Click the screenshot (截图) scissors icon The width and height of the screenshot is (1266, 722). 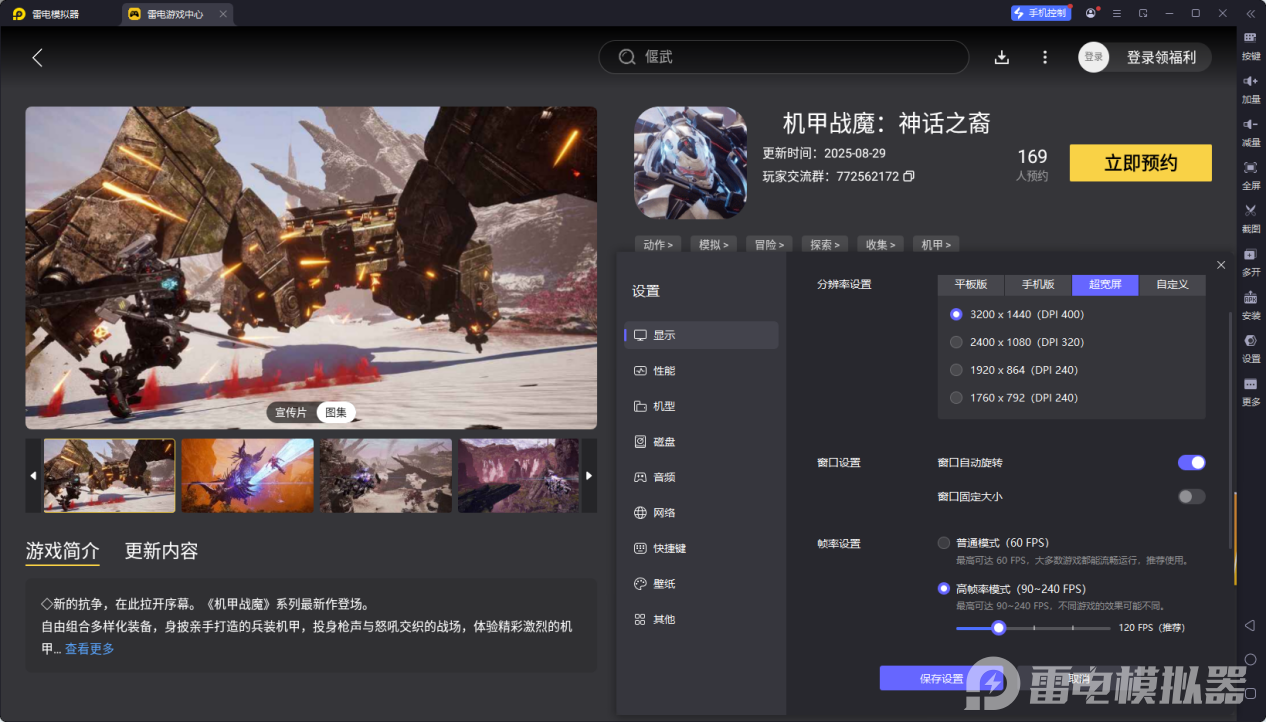coord(1250,211)
